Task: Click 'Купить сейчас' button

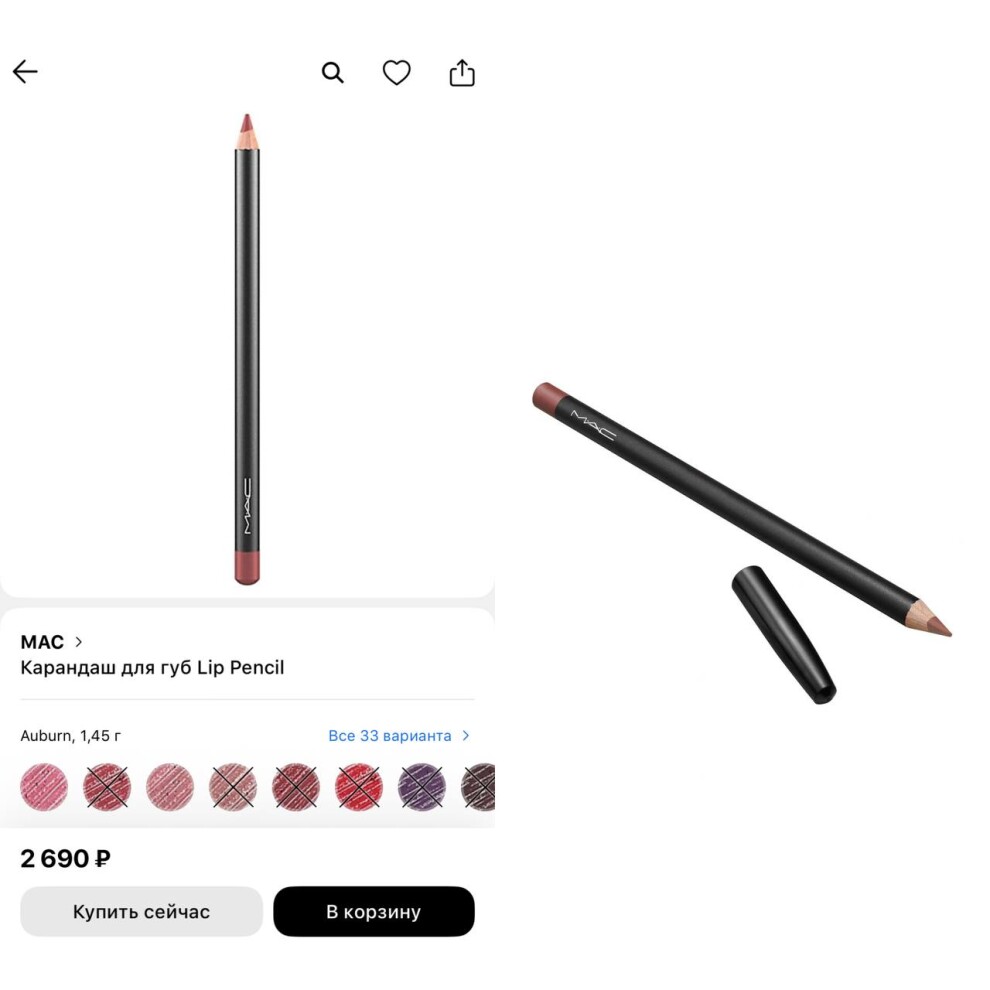Action: tap(141, 911)
